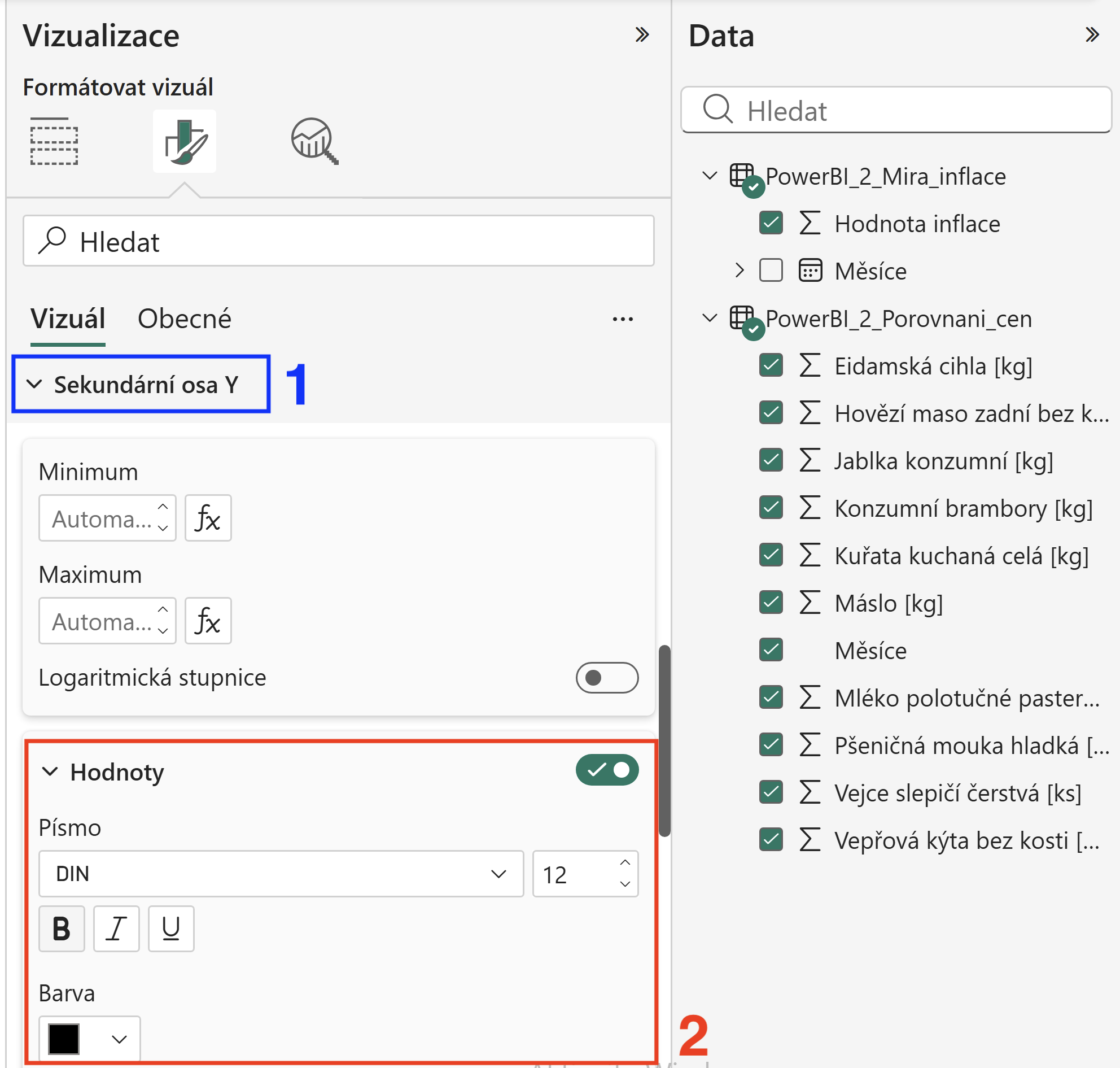Switch to the Vizuál tab
This screenshot has height=1068, width=1120.
click(68, 319)
